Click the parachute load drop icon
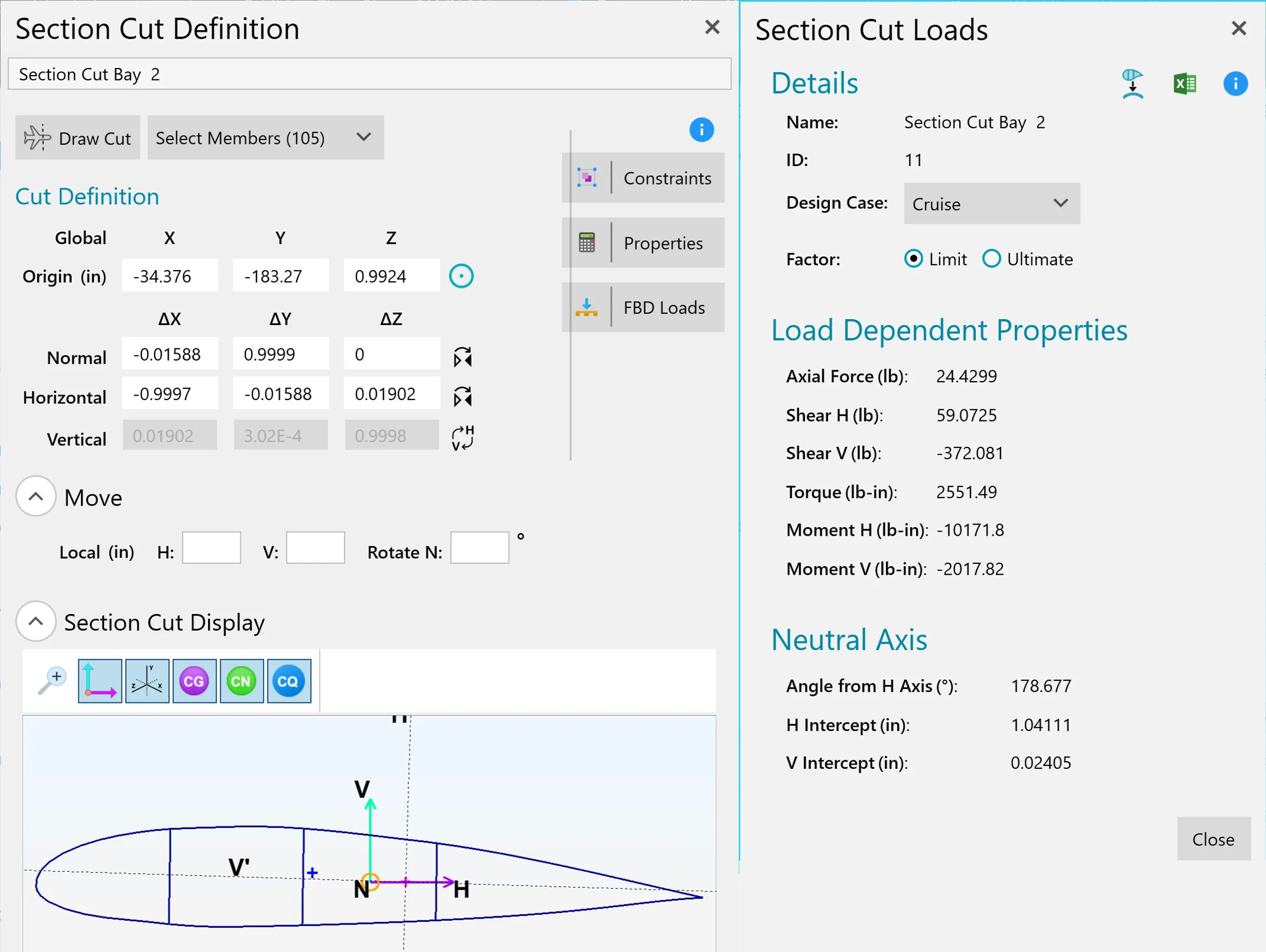Screen dimensions: 1266x952 click(1133, 84)
